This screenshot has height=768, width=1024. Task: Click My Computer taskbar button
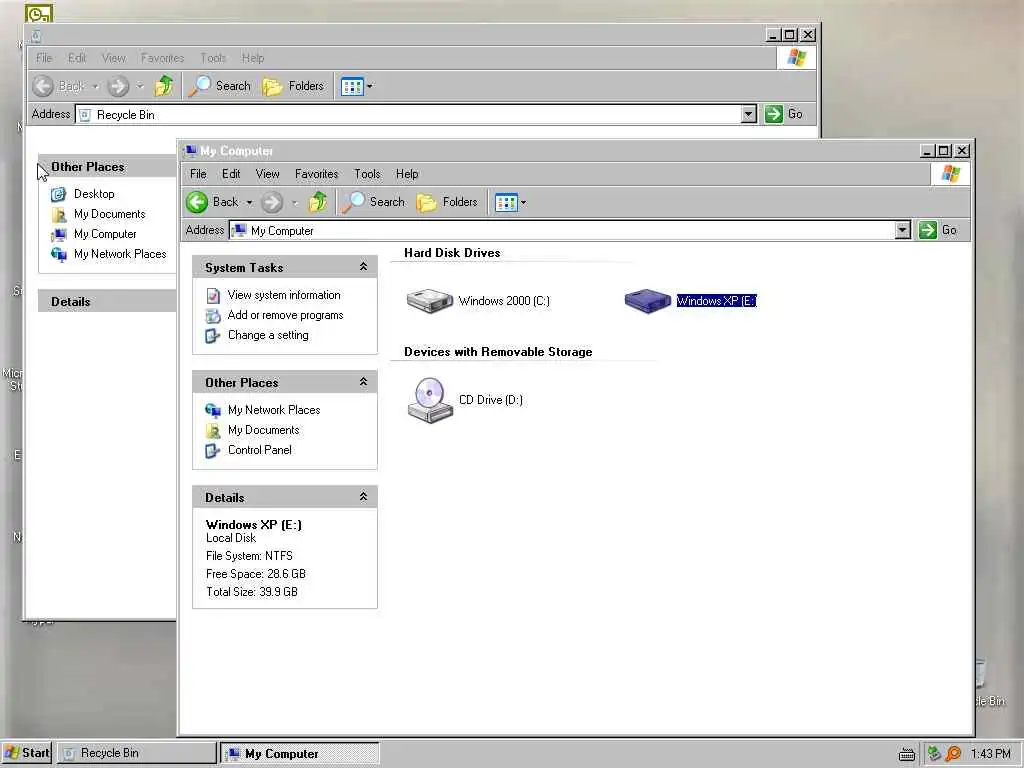(299, 753)
